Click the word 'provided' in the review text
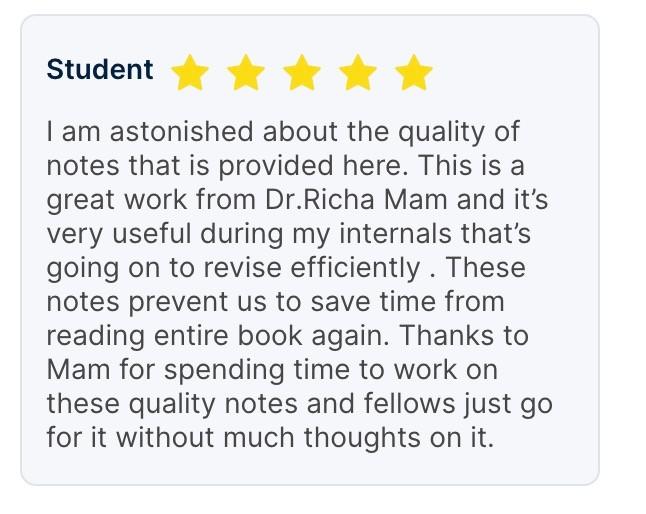The height and width of the screenshot is (514, 646). (276, 167)
